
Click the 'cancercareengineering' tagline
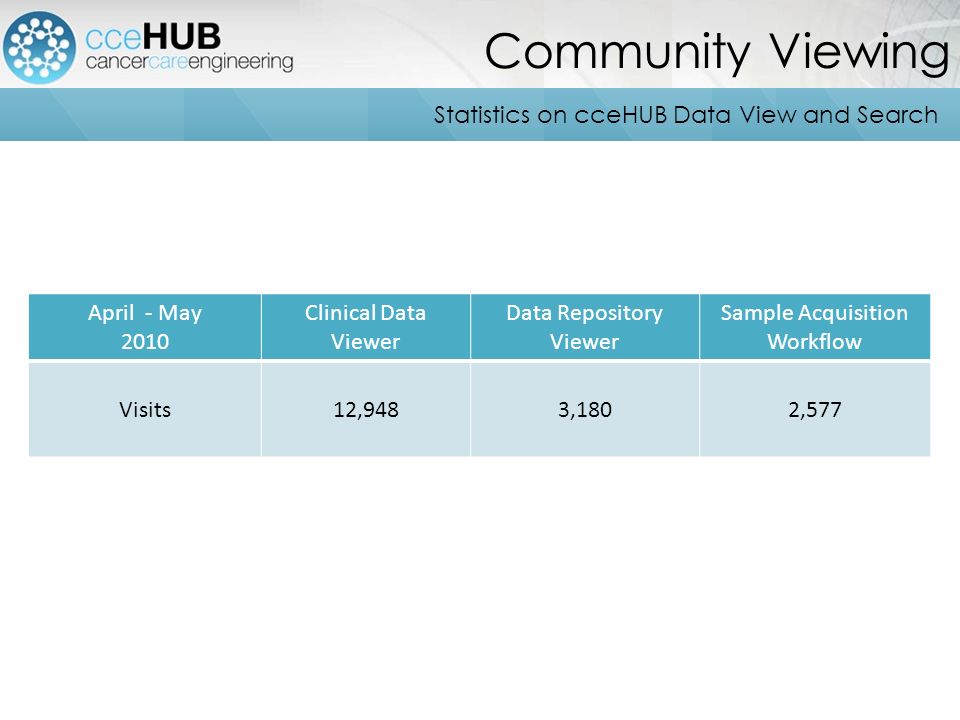click(189, 62)
